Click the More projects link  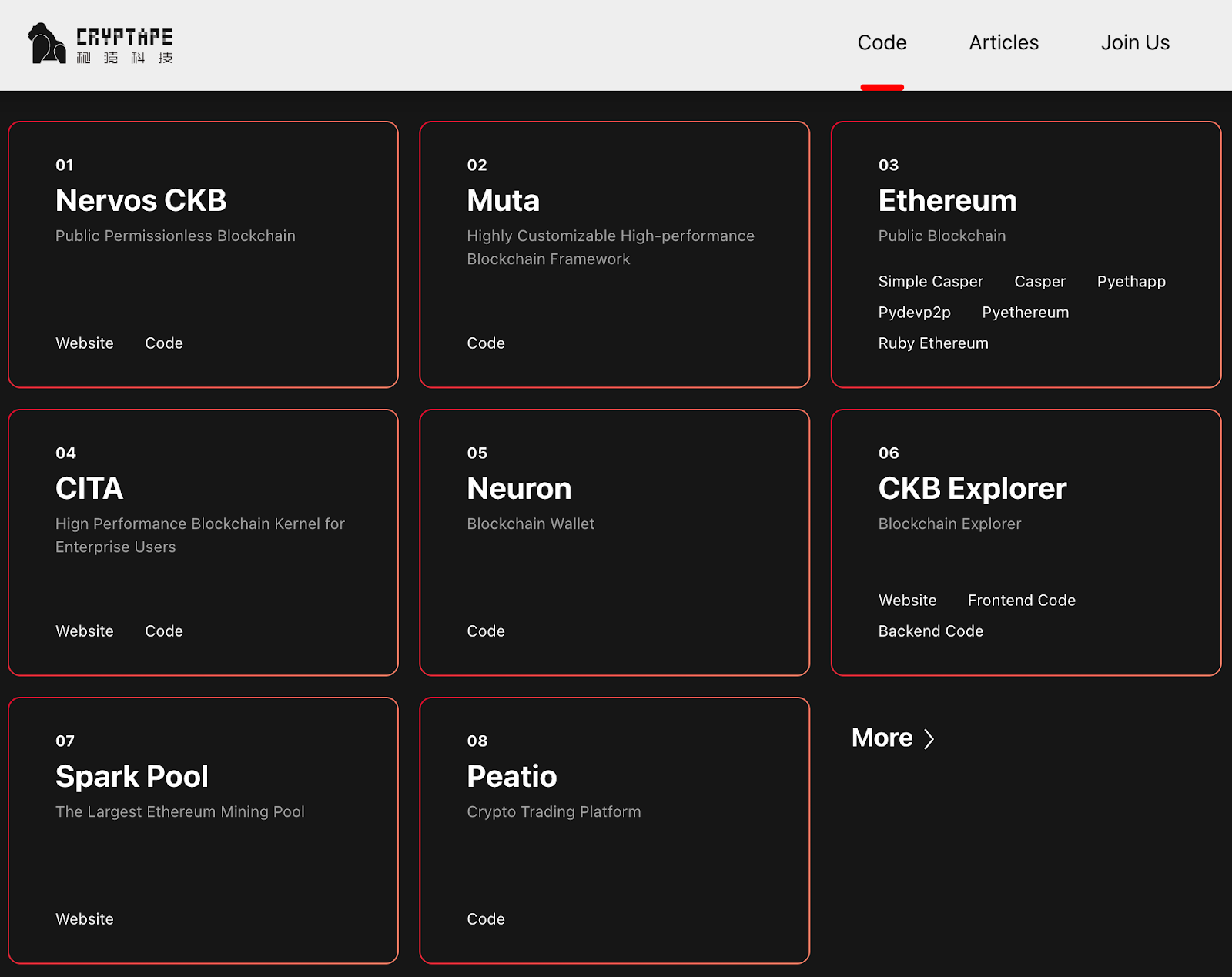pos(893,738)
